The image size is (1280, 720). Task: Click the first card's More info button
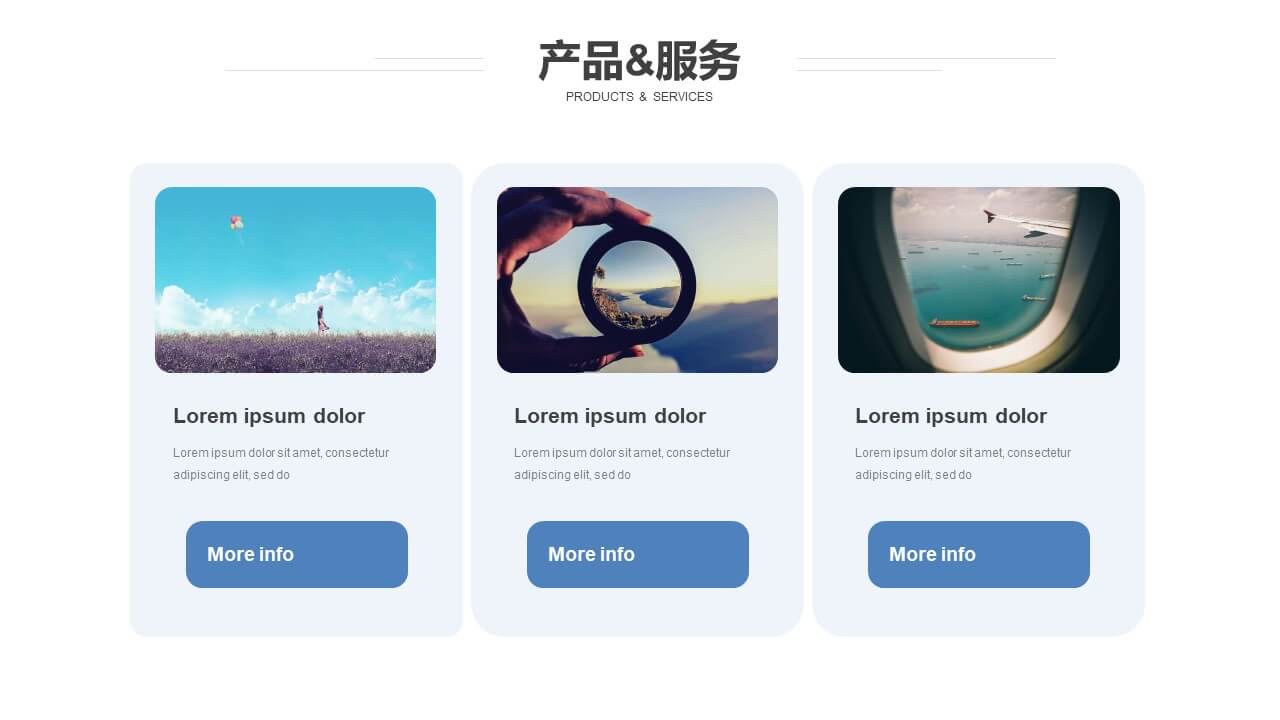pyautogui.click(x=297, y=554)
